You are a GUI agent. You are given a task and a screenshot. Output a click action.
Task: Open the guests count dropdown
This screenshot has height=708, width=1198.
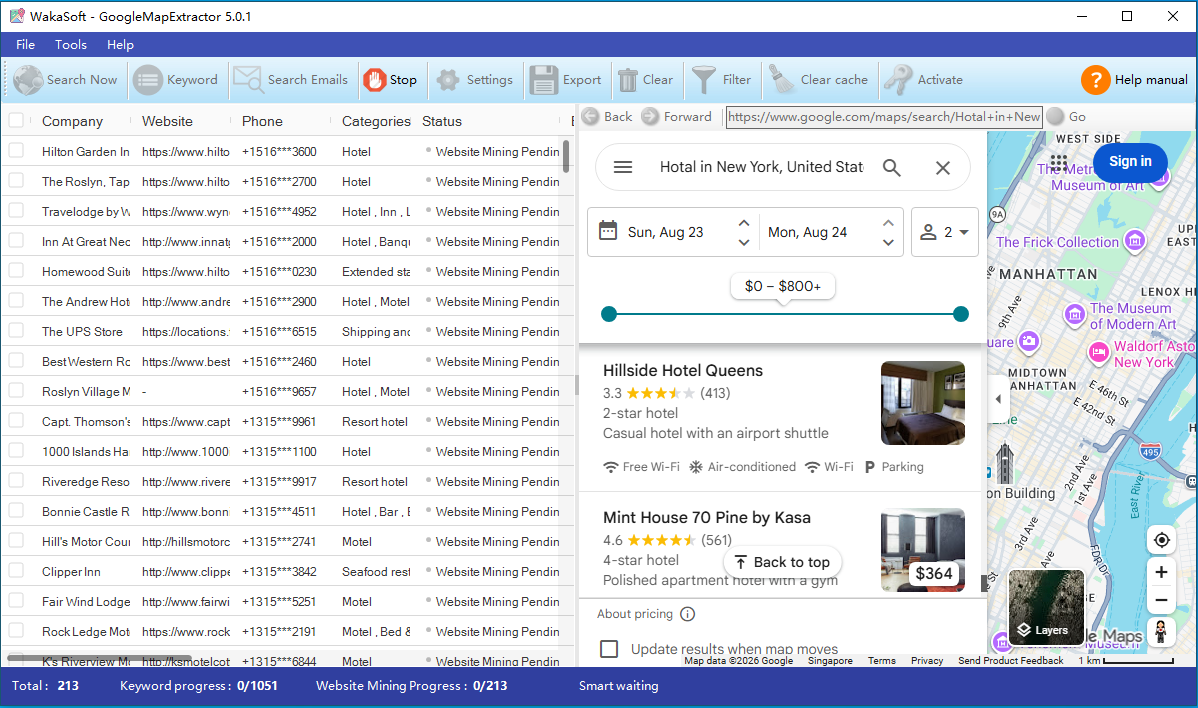[945, 232]
